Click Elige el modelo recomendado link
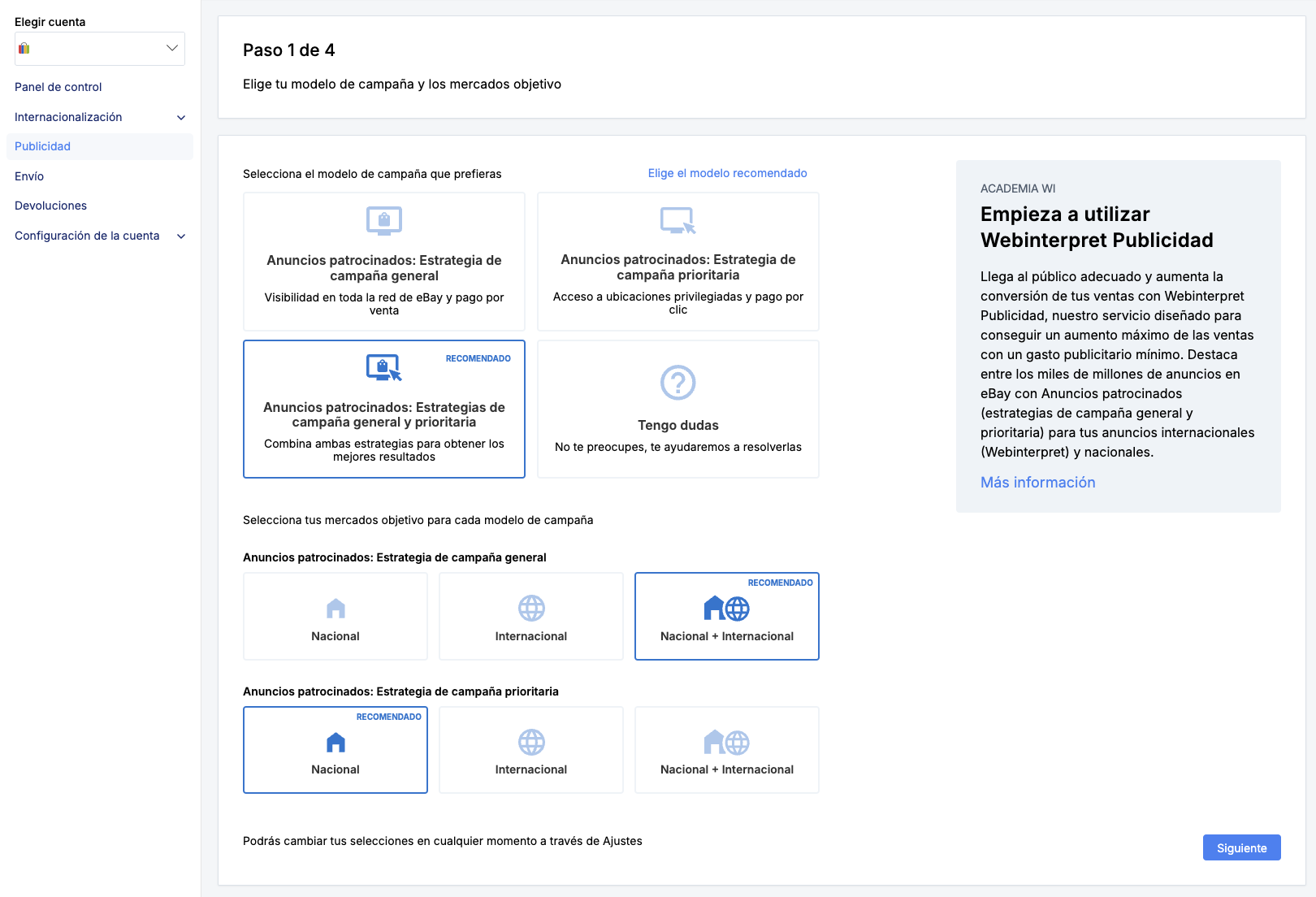 (727, 173)
